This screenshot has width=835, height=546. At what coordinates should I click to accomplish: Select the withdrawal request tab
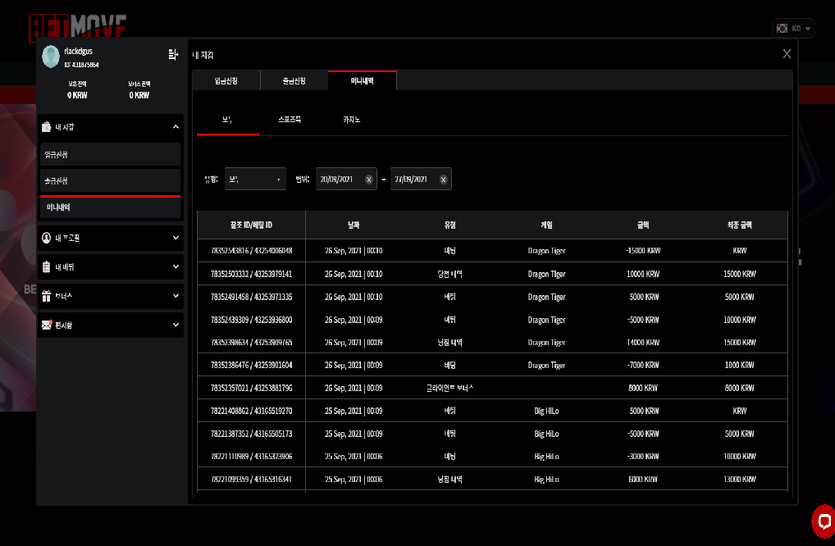pyautogui.click(x=294, y=81)
